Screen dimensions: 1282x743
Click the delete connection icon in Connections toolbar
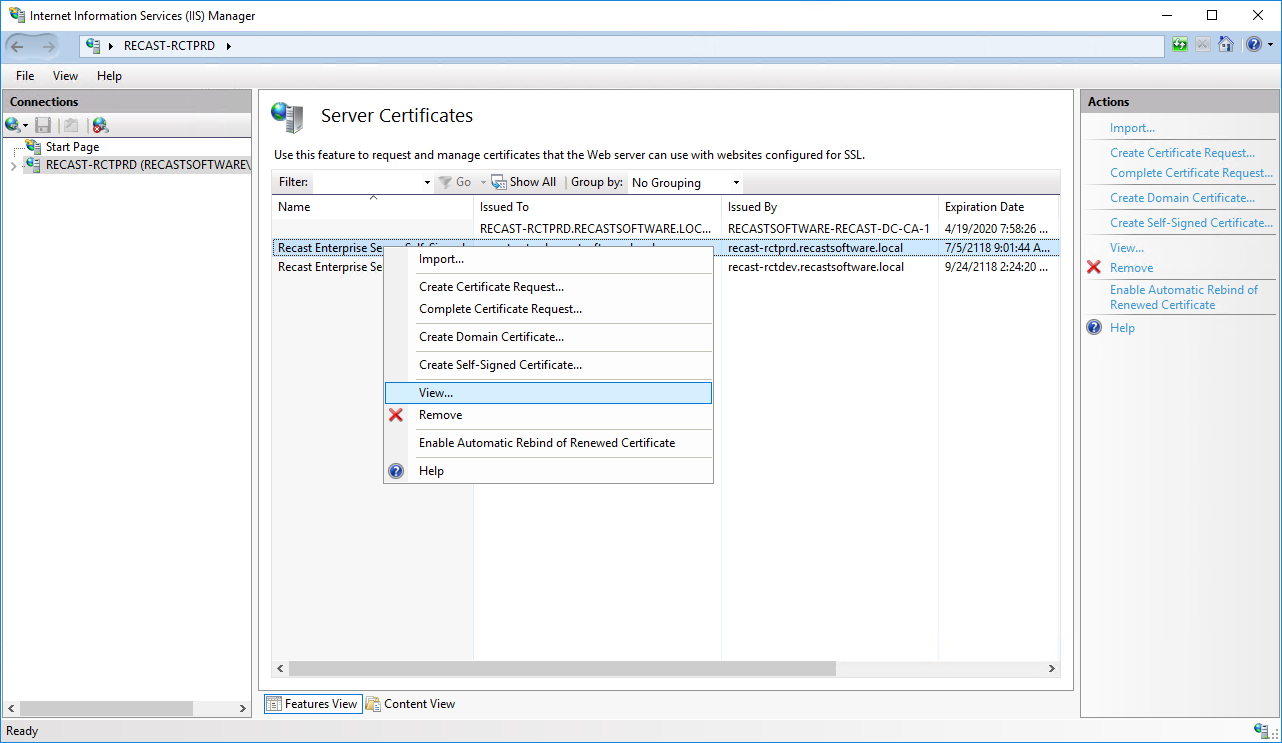(x=100, y=125)
